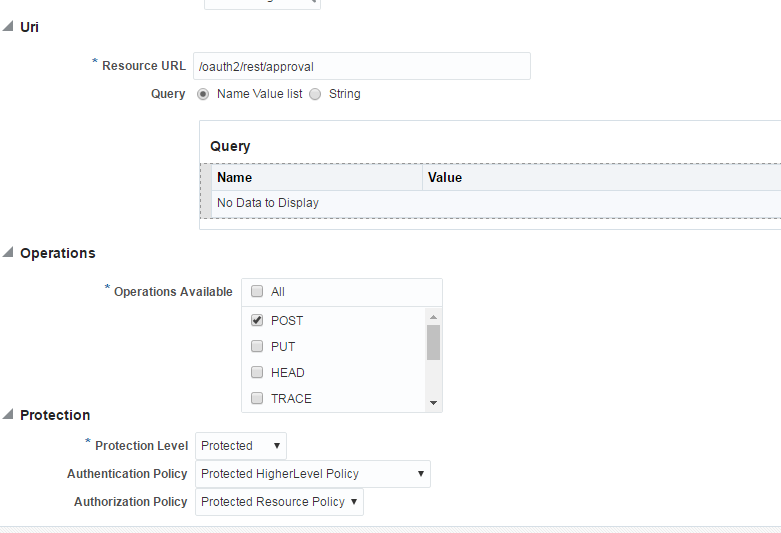The height and width of the screenshot is (533, 781).
Task: Click the Name column header in Query table
Action: [317, 177]
